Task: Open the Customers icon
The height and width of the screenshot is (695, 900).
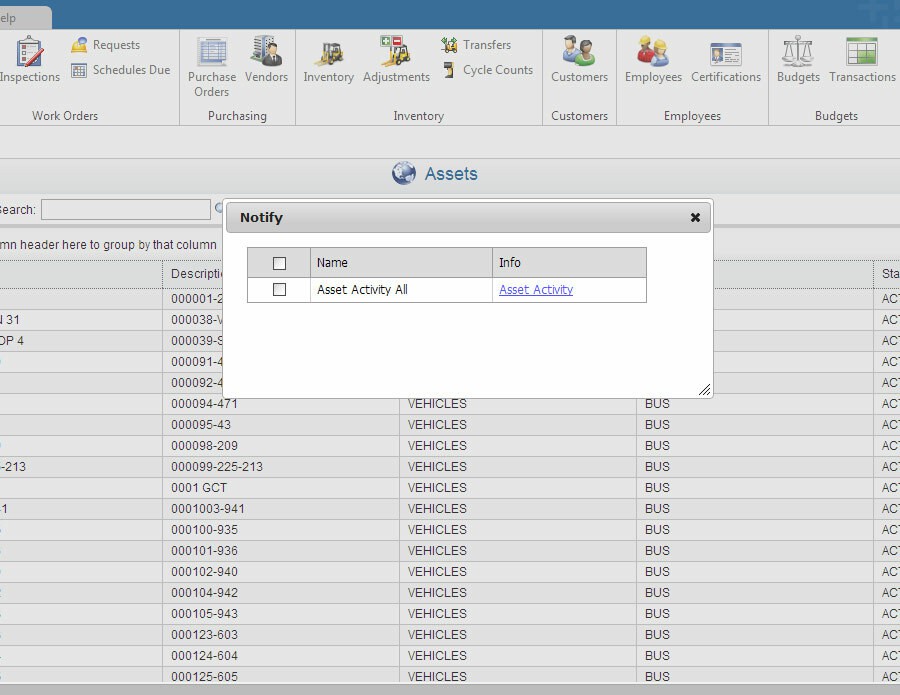Action: 579,54
